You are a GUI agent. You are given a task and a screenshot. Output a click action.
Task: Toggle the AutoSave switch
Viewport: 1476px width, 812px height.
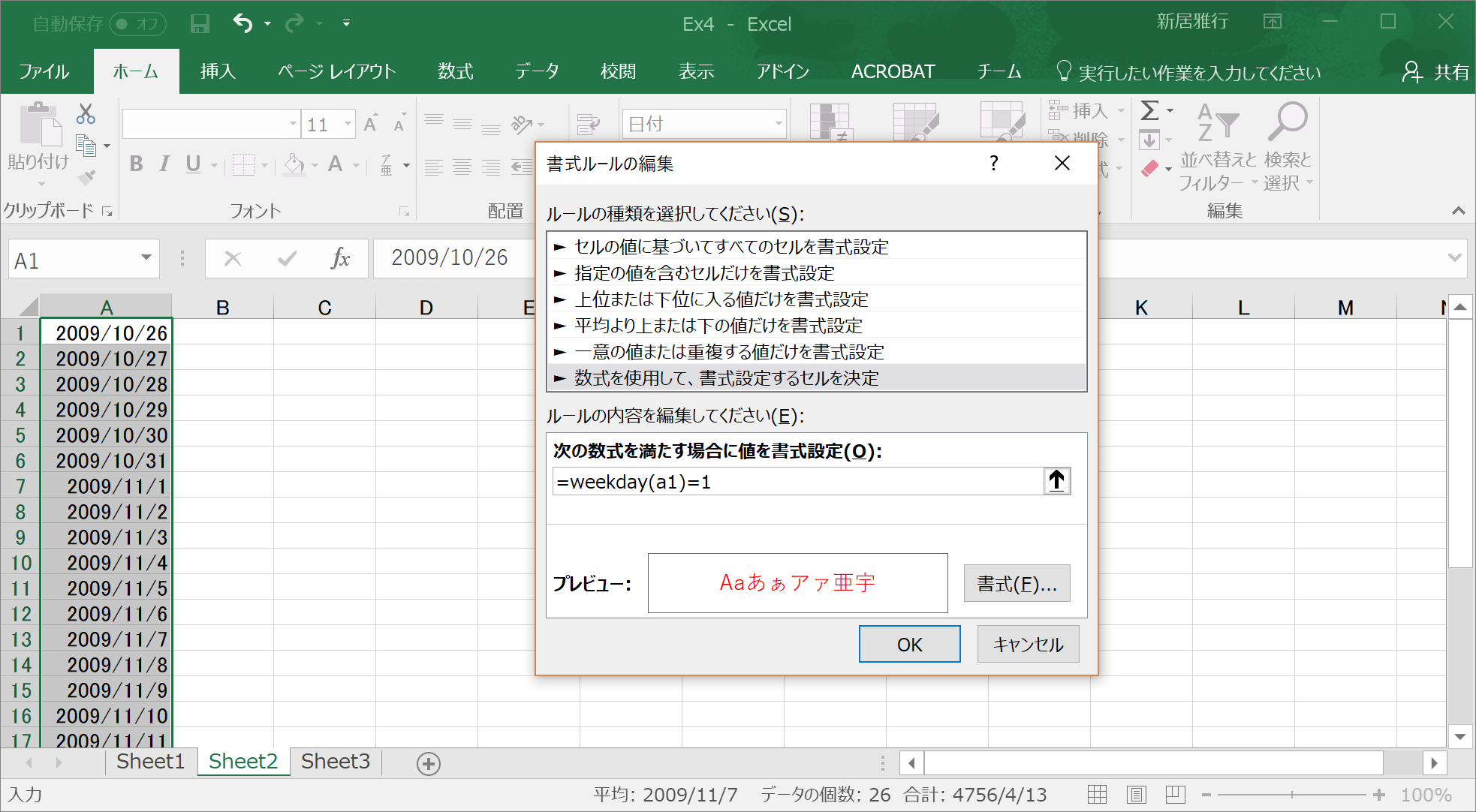pos(137,24)
